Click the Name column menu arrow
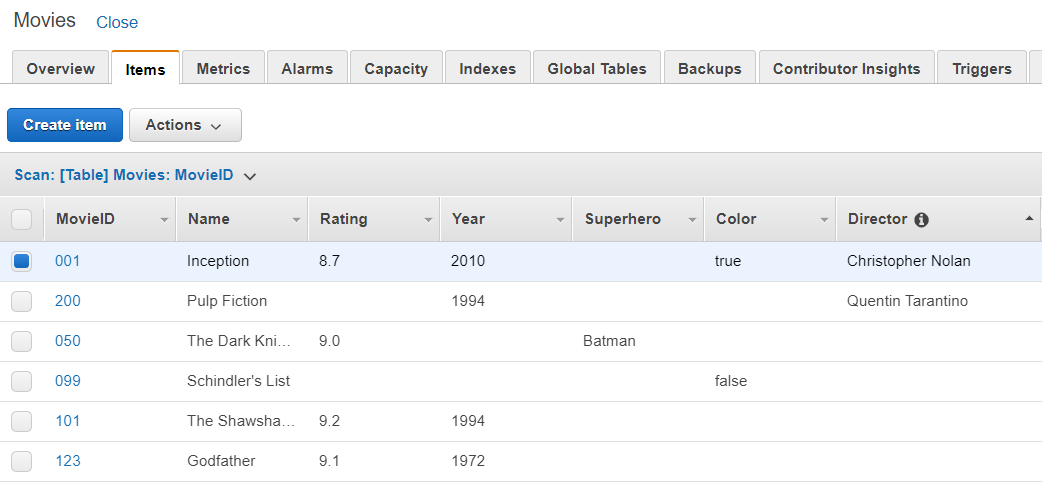This screenshot has width=1042, height=485. [296, 219]
